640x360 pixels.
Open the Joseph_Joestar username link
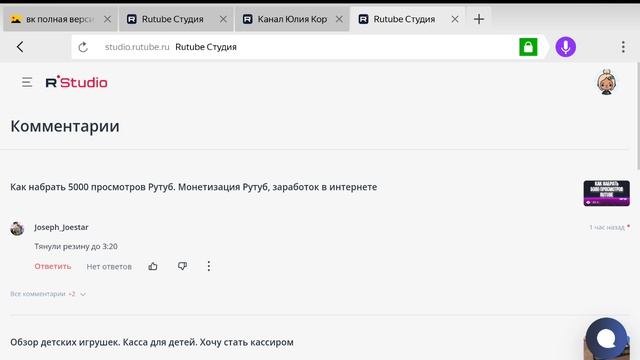tap(61, 227)
